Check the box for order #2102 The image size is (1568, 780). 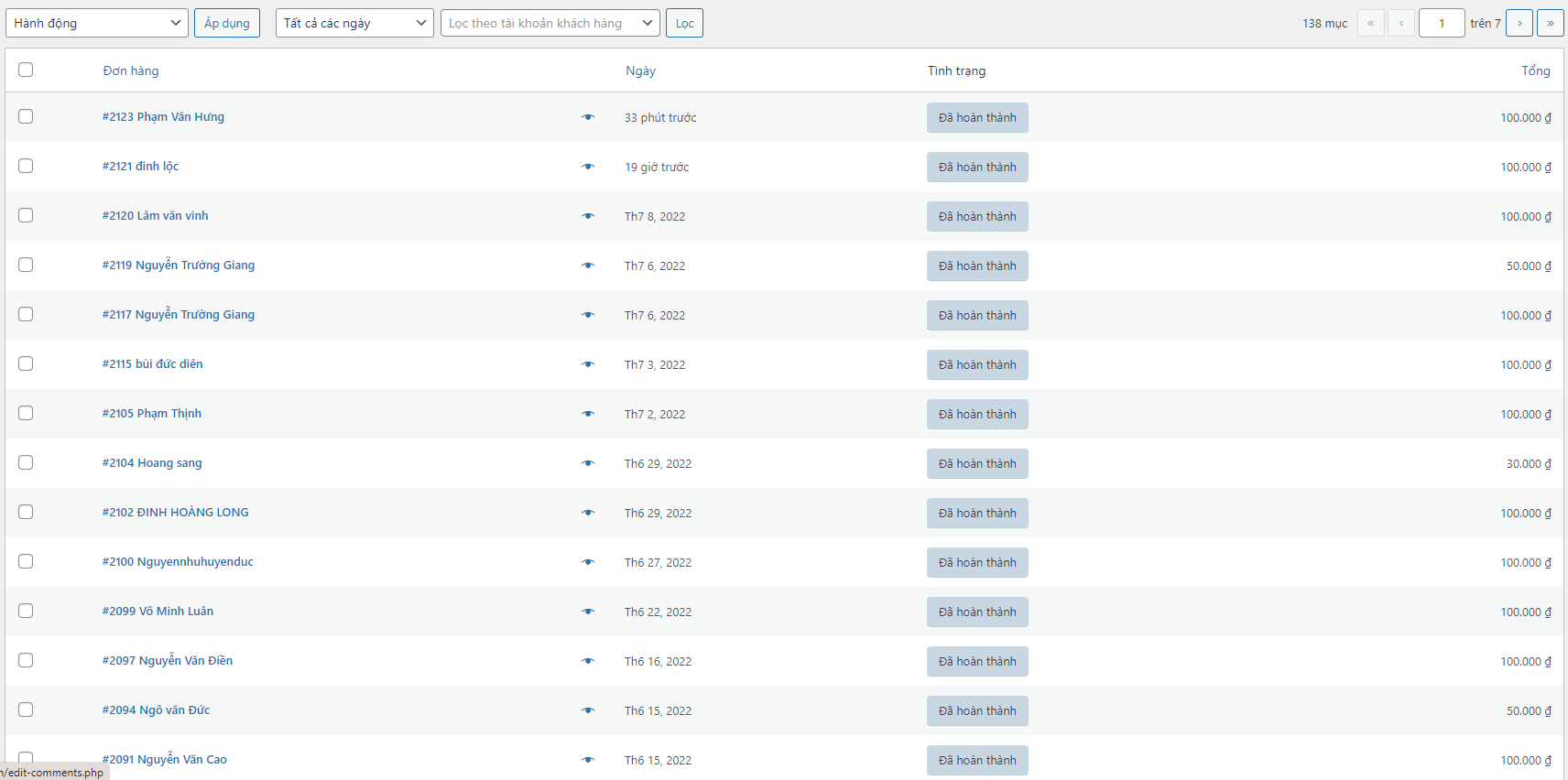tap(26, 512)
